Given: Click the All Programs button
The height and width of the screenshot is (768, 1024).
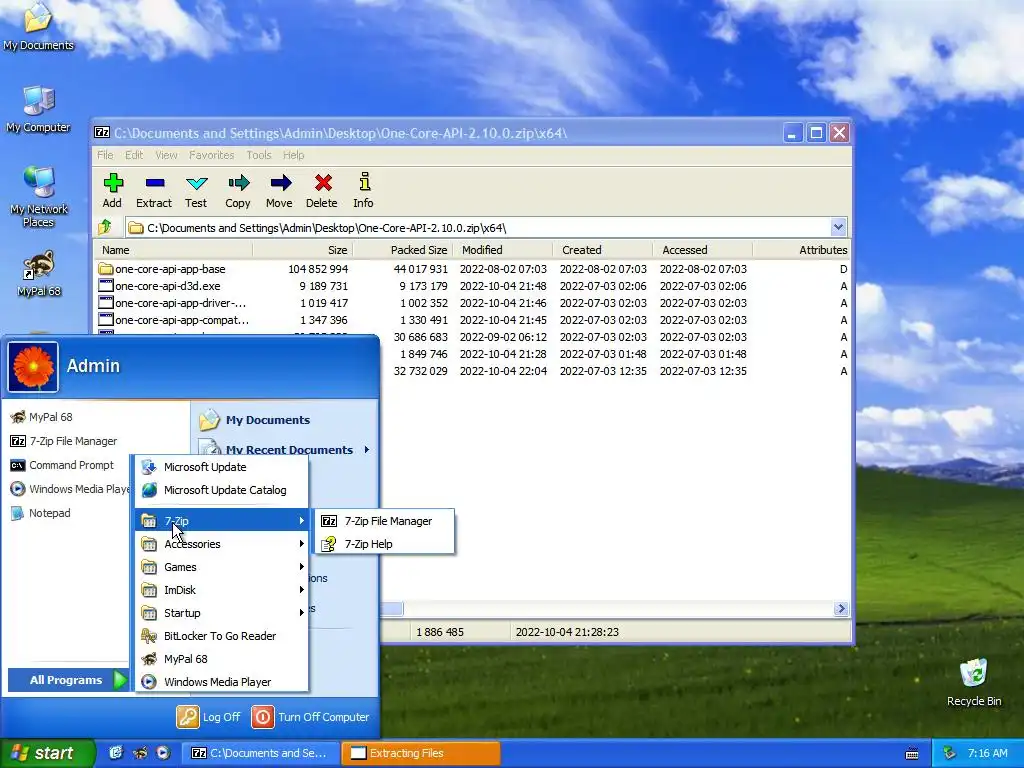Looking at the screenshot, I should (68, 680).
